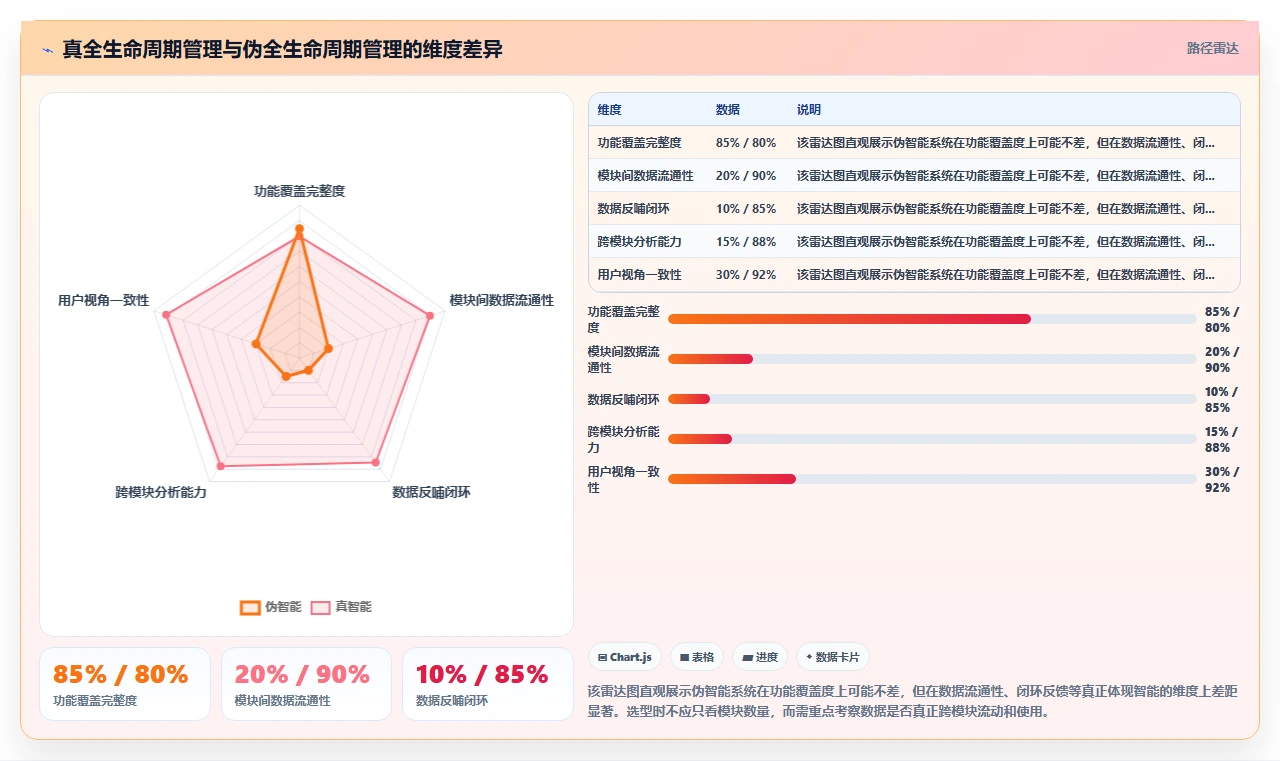Click the 用户视角一致性 axis label on the radar chart

click(104, 300)
